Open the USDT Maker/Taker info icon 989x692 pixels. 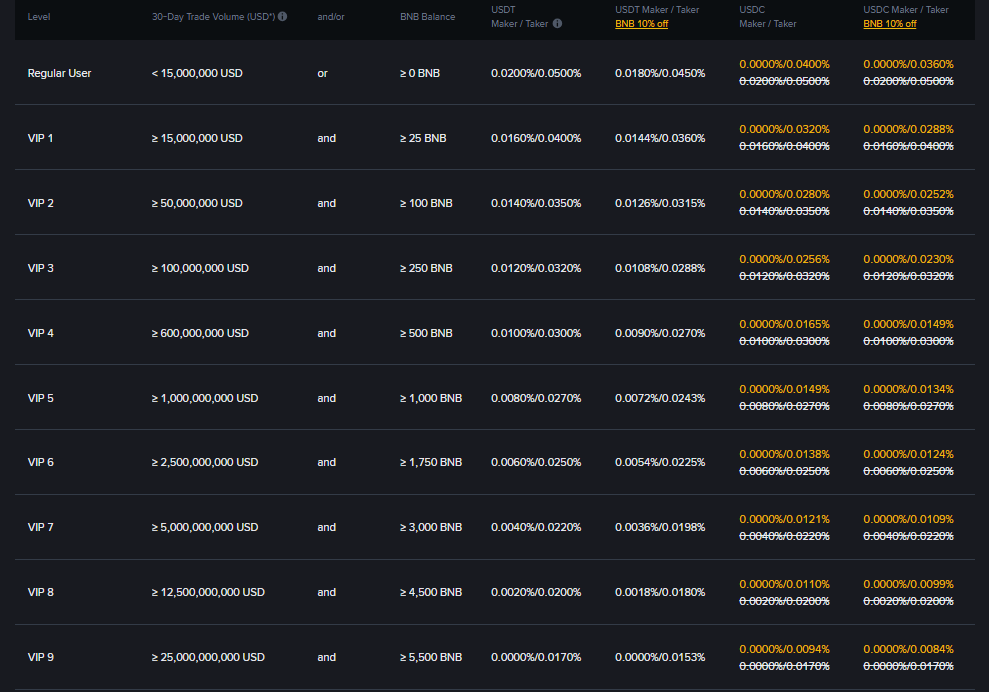point(556,23)
